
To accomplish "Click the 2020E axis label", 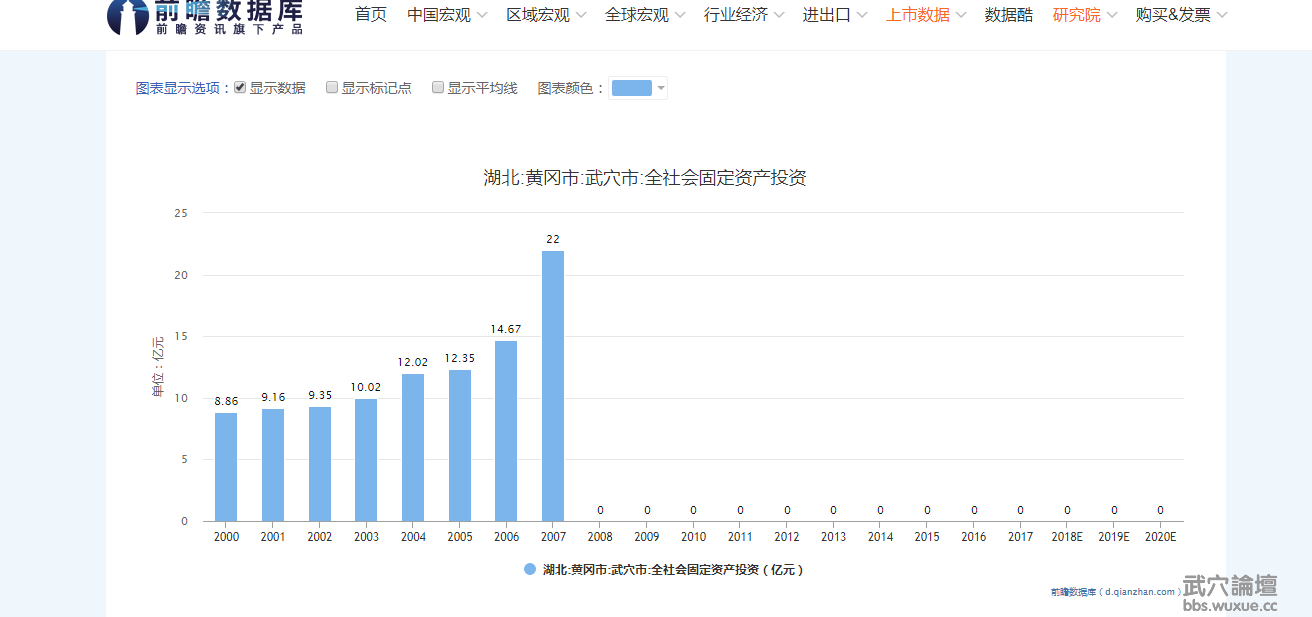I will pos(1160,537).
